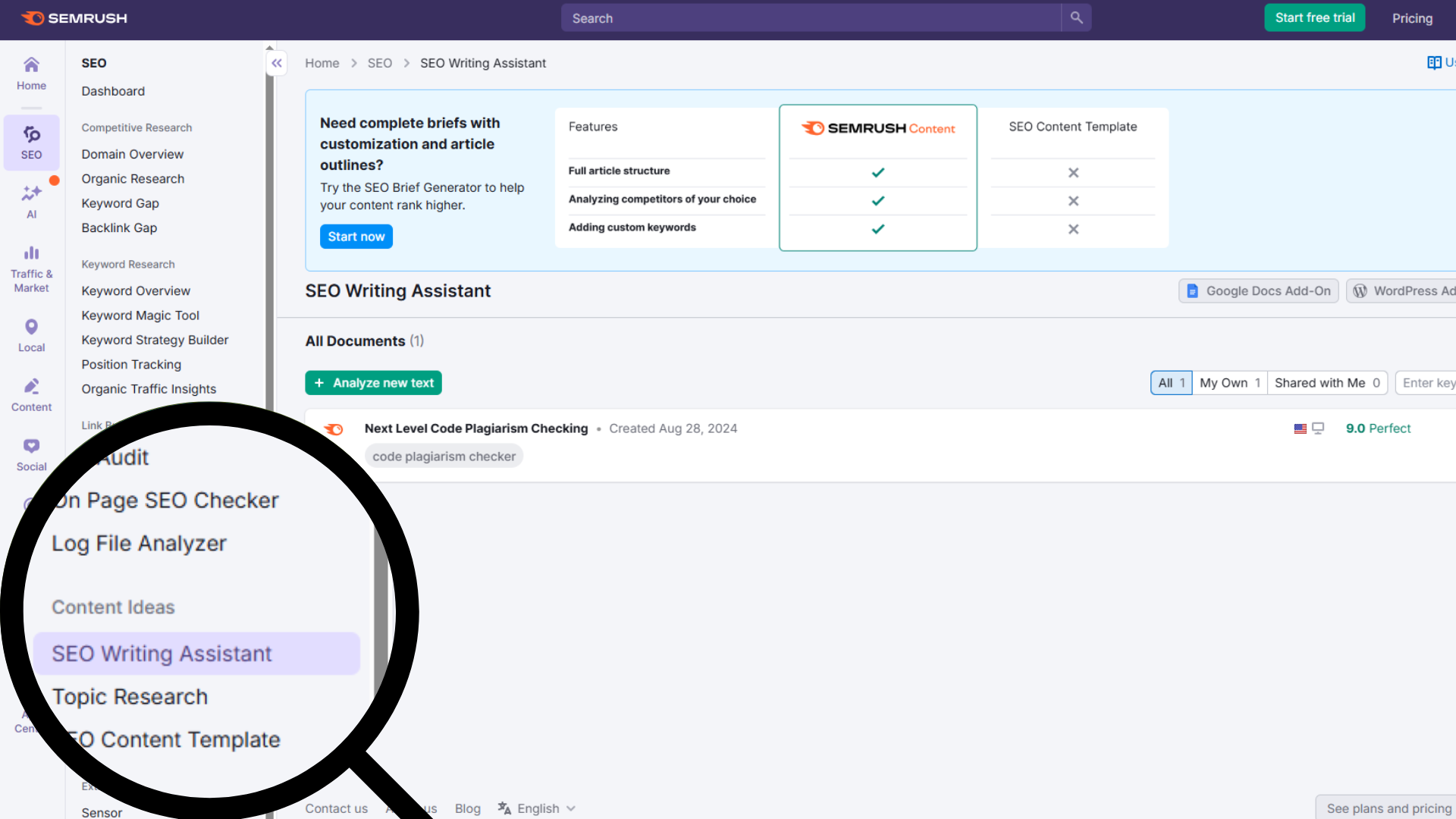Click Analyze new text button
The width and height of the screenshot is (1456, 819).
pos(373,383)
